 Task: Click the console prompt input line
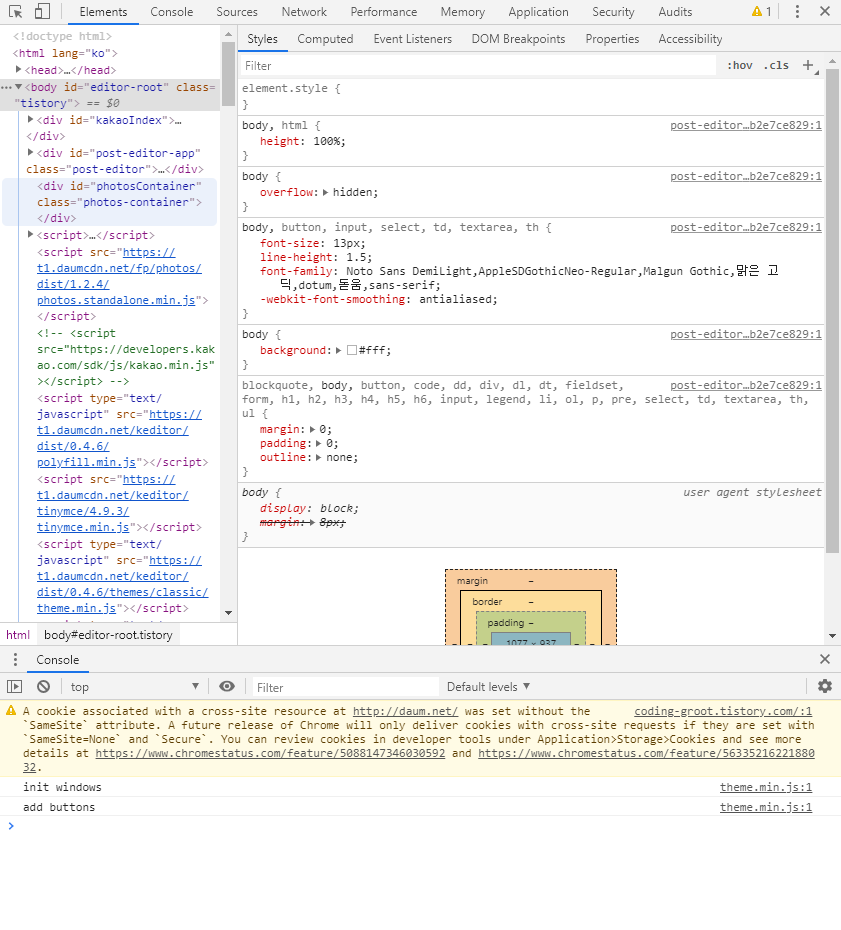pos(420,826)
